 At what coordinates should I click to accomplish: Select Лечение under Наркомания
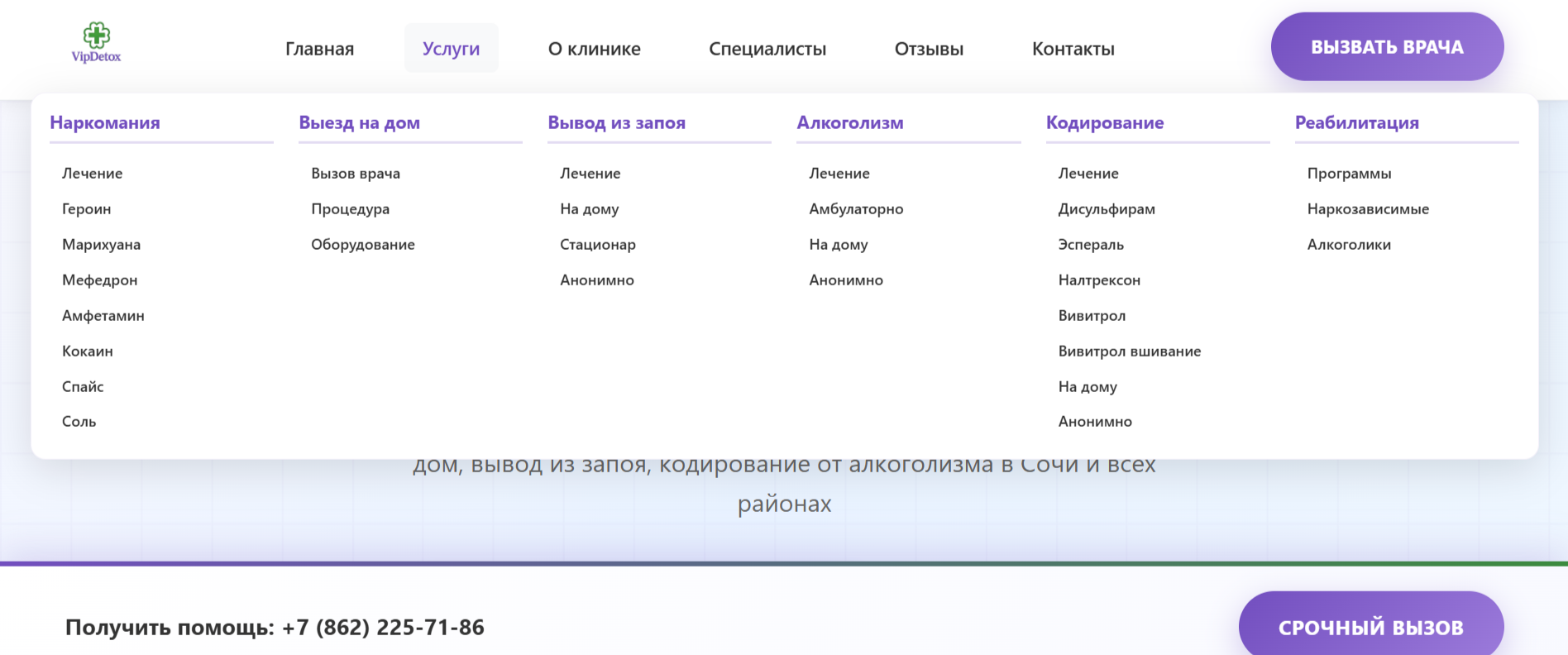point(93,174)
